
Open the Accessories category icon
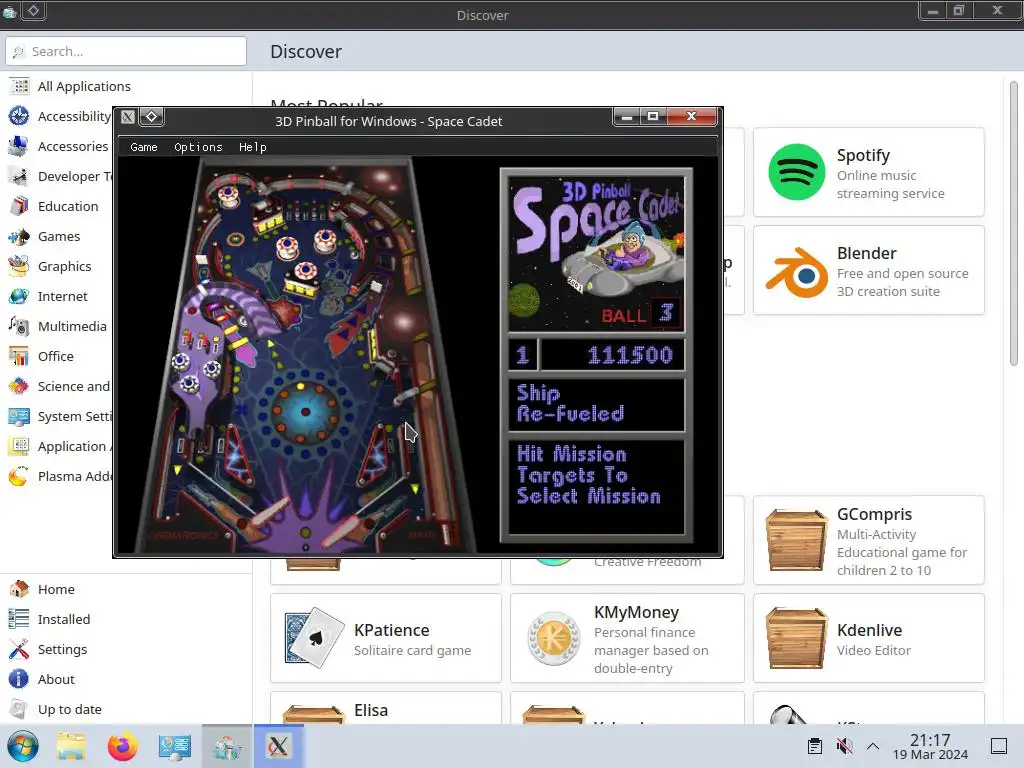pyautogui.click(x=19, y=146)
